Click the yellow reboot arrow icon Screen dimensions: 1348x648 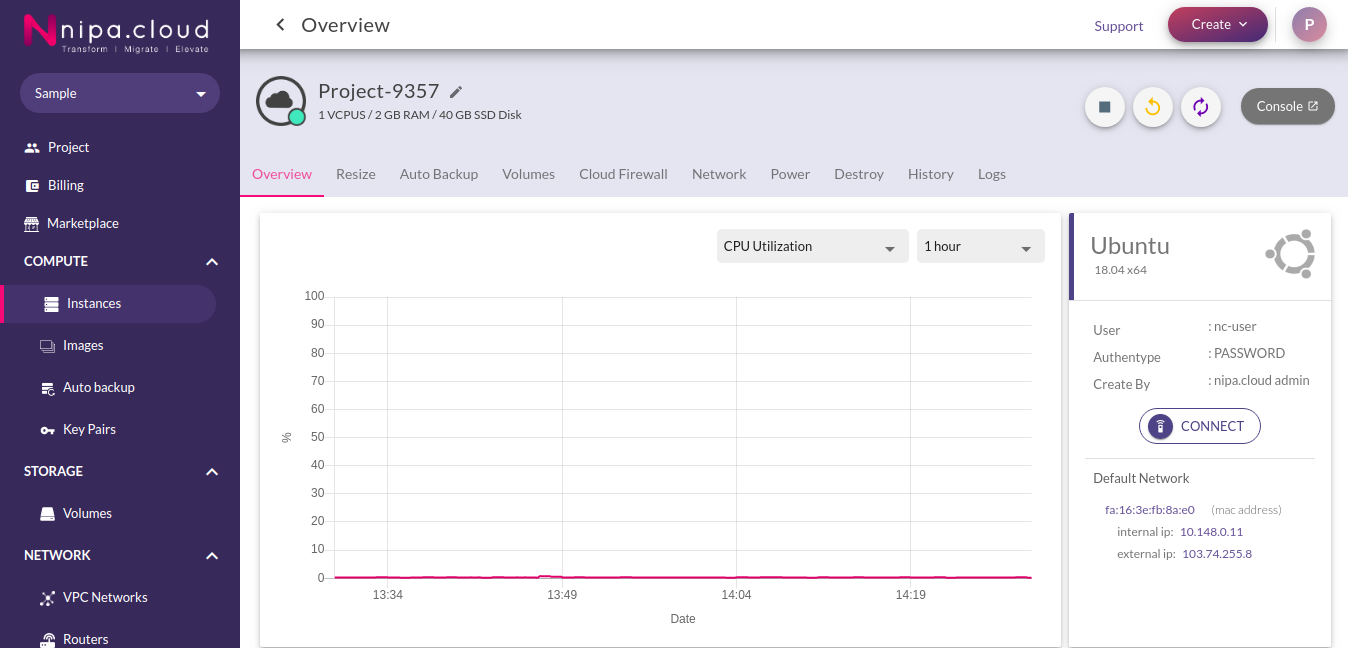(x=1153, y=107)
